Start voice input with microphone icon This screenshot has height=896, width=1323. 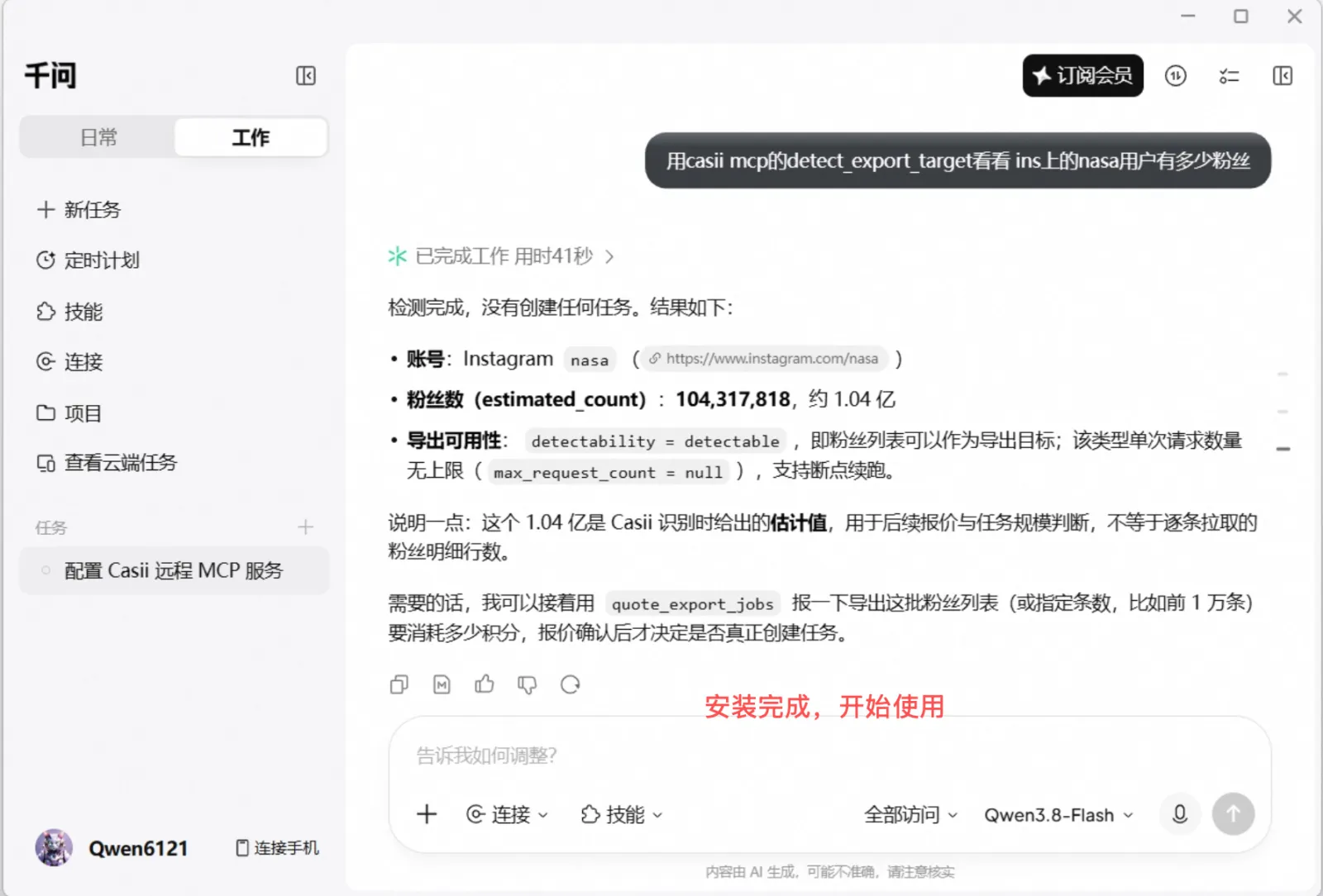click(x=1180, y=814)
